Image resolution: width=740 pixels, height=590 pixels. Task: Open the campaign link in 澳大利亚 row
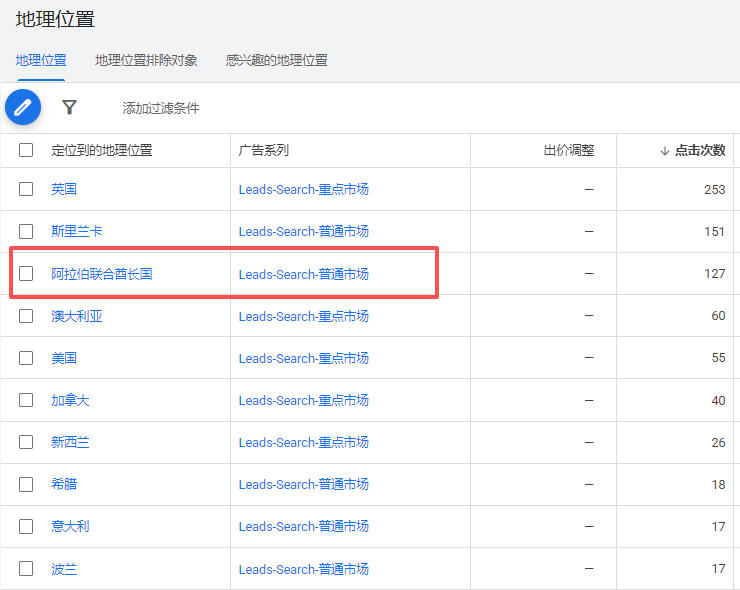tap(303, 316)
